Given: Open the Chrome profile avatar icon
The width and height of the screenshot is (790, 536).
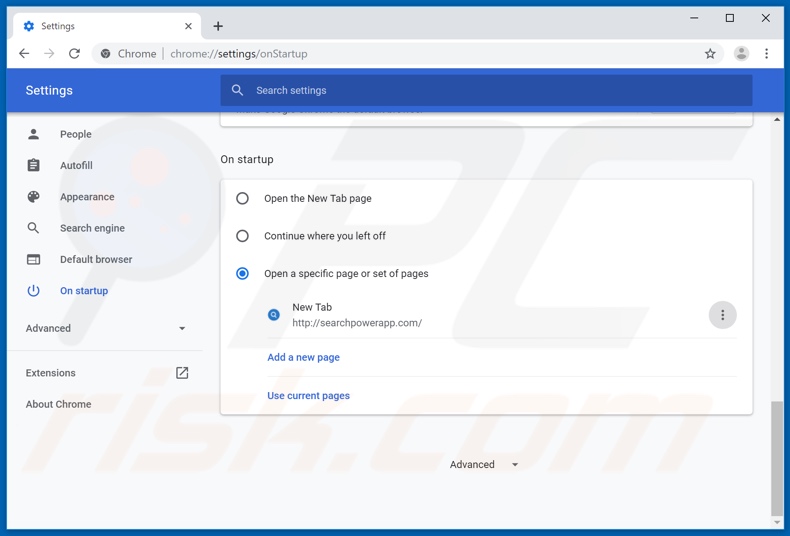Looking at the screenshot, I should [x=741, y=54].
